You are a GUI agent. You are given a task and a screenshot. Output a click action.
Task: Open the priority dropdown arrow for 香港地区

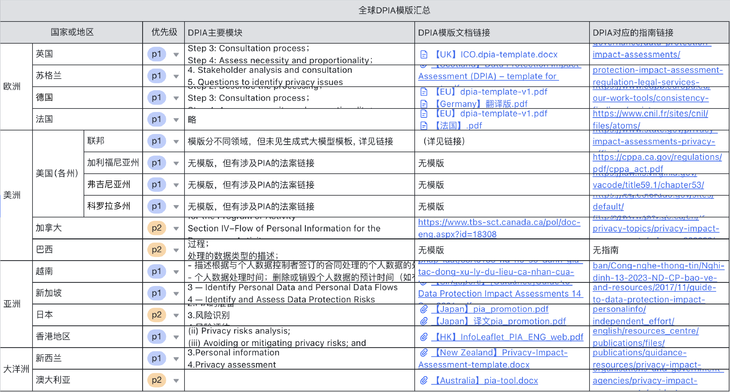point(176,337)
